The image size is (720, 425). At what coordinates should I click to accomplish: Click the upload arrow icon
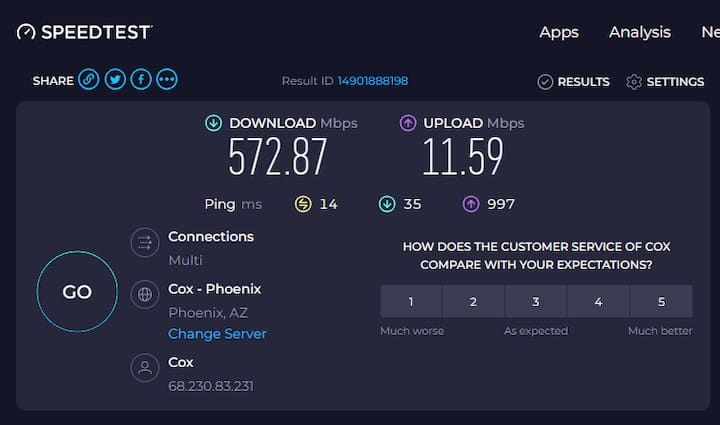point(408,123)
